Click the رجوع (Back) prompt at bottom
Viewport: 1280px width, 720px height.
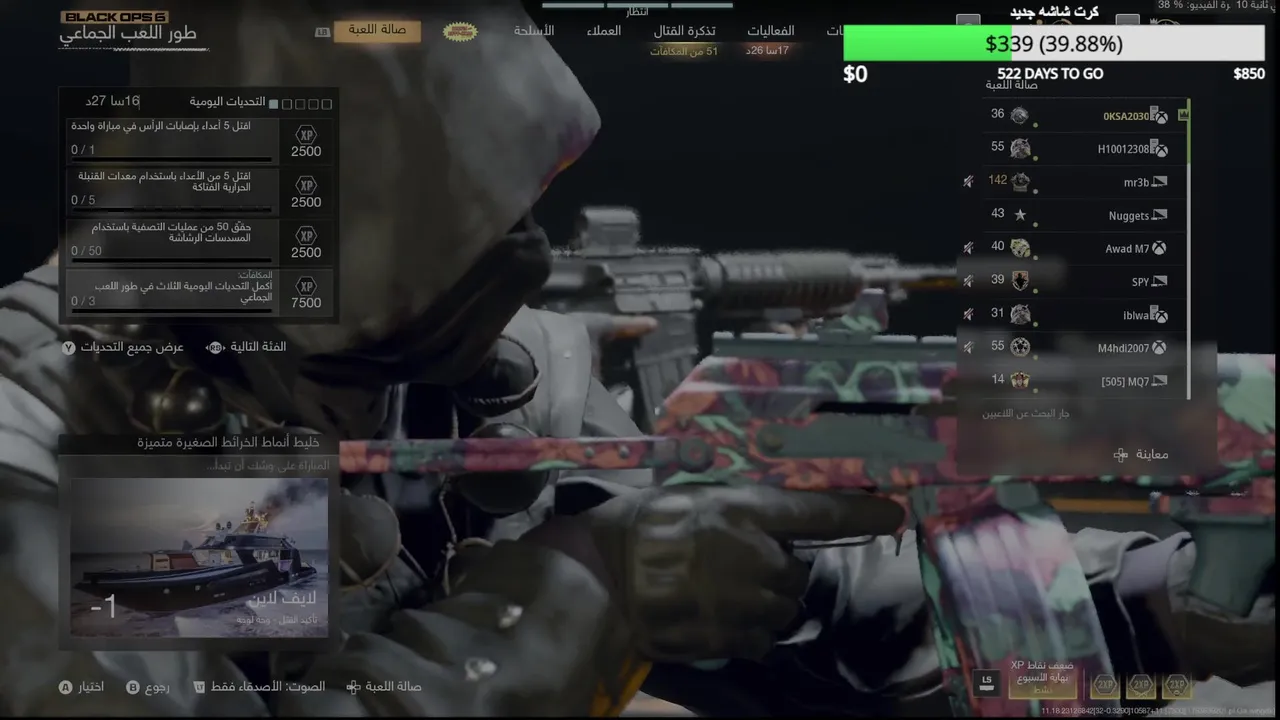(x=148, y=687)
